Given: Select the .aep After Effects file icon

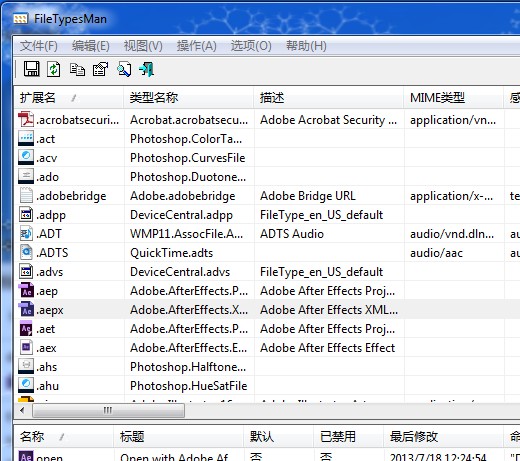Looking at the screenshot, I should (26, 291).
